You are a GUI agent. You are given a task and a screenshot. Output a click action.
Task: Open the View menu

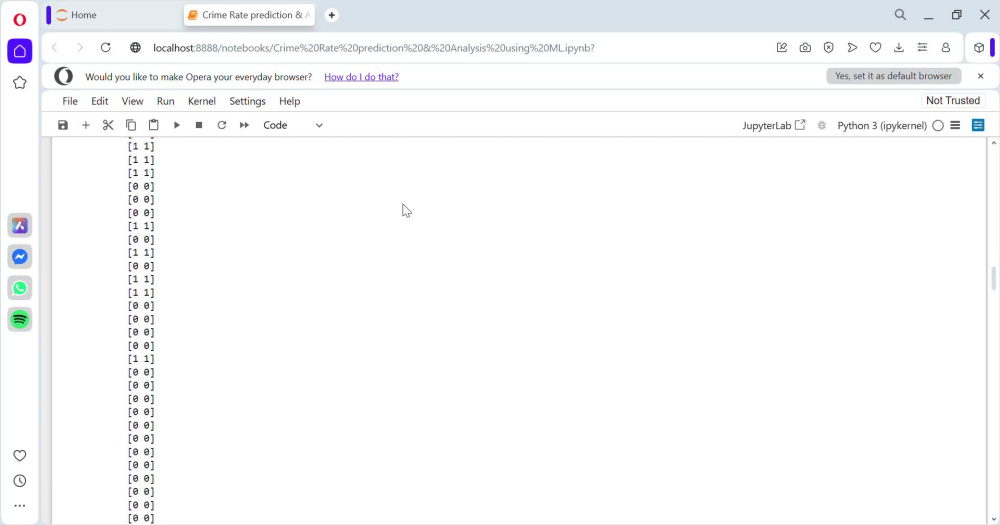click(x=132, y=101)
